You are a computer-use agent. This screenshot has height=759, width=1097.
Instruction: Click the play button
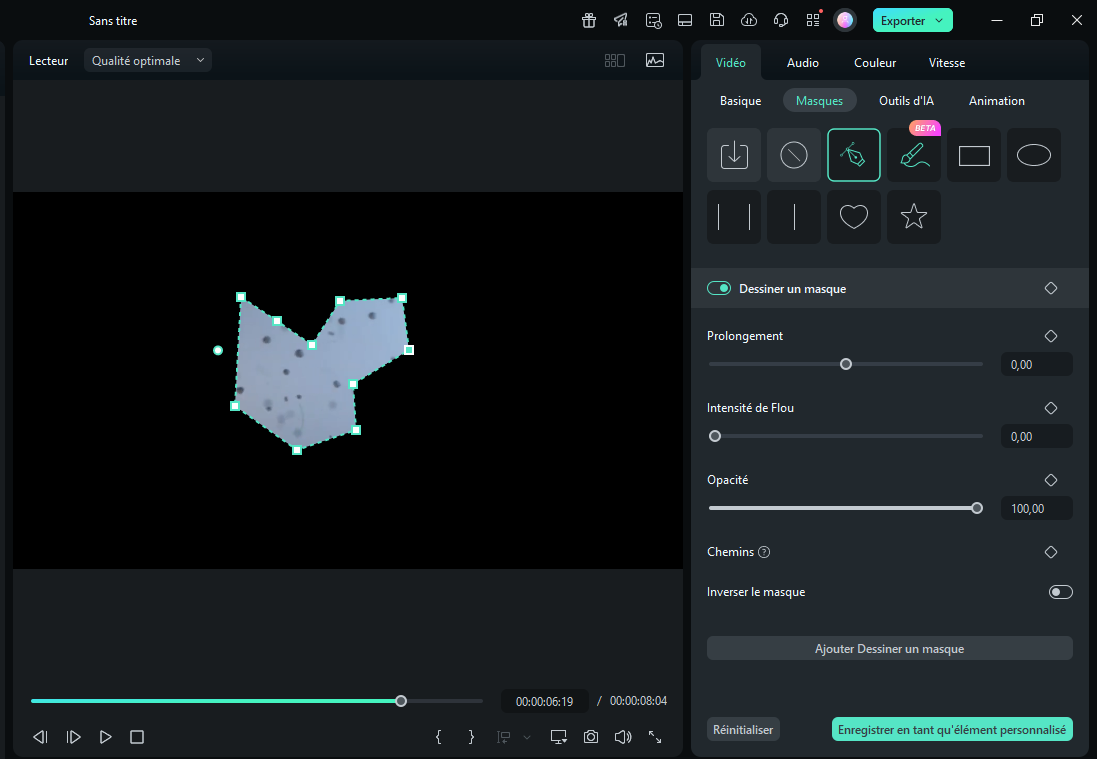pyautogui.click(x=106, y=737)
